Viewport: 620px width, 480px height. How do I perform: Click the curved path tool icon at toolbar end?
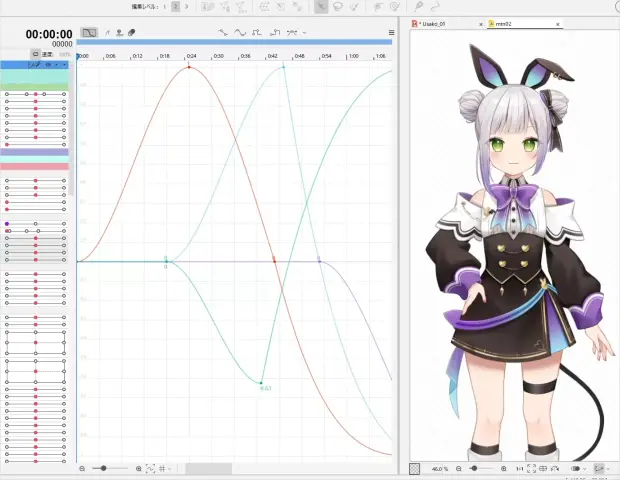(x=435, y=7)
